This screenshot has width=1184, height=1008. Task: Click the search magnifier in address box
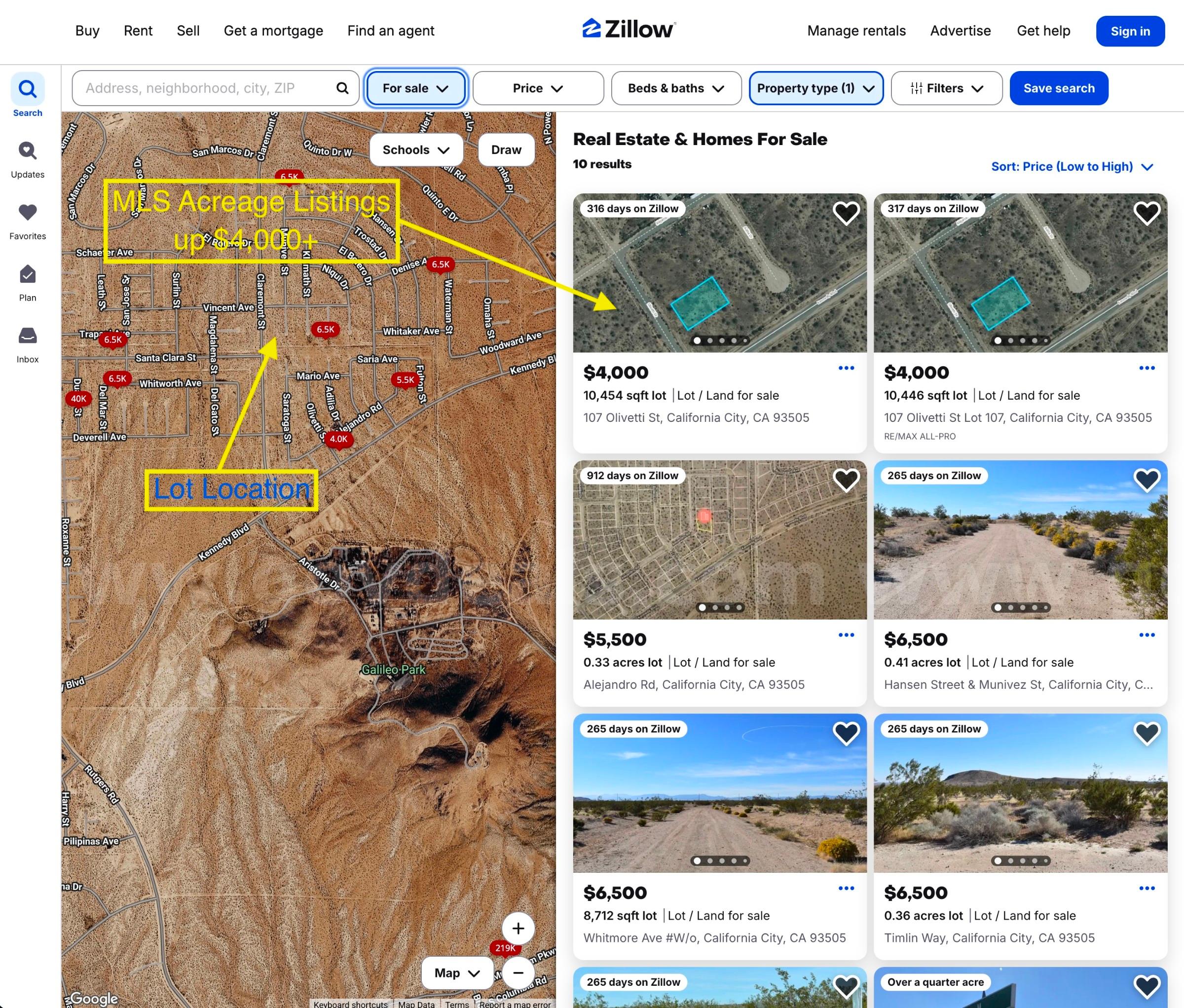pos(342,88)
